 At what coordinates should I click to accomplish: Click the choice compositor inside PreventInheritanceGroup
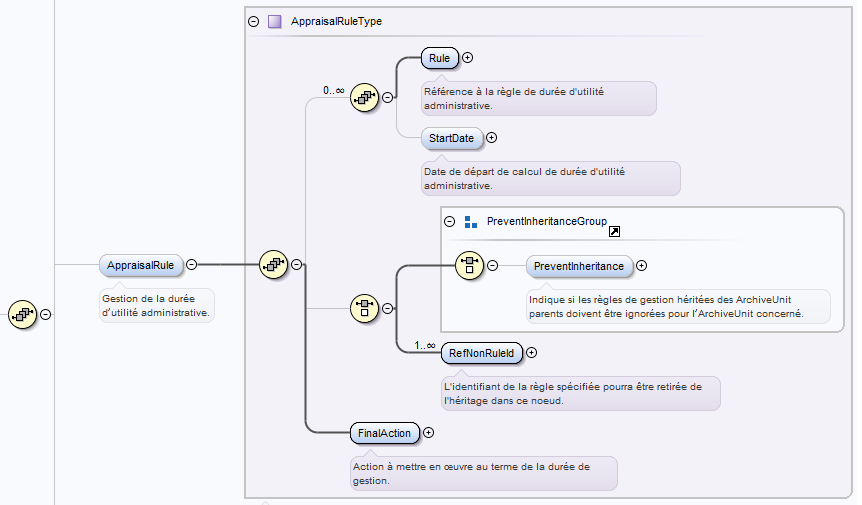(469, 265)
